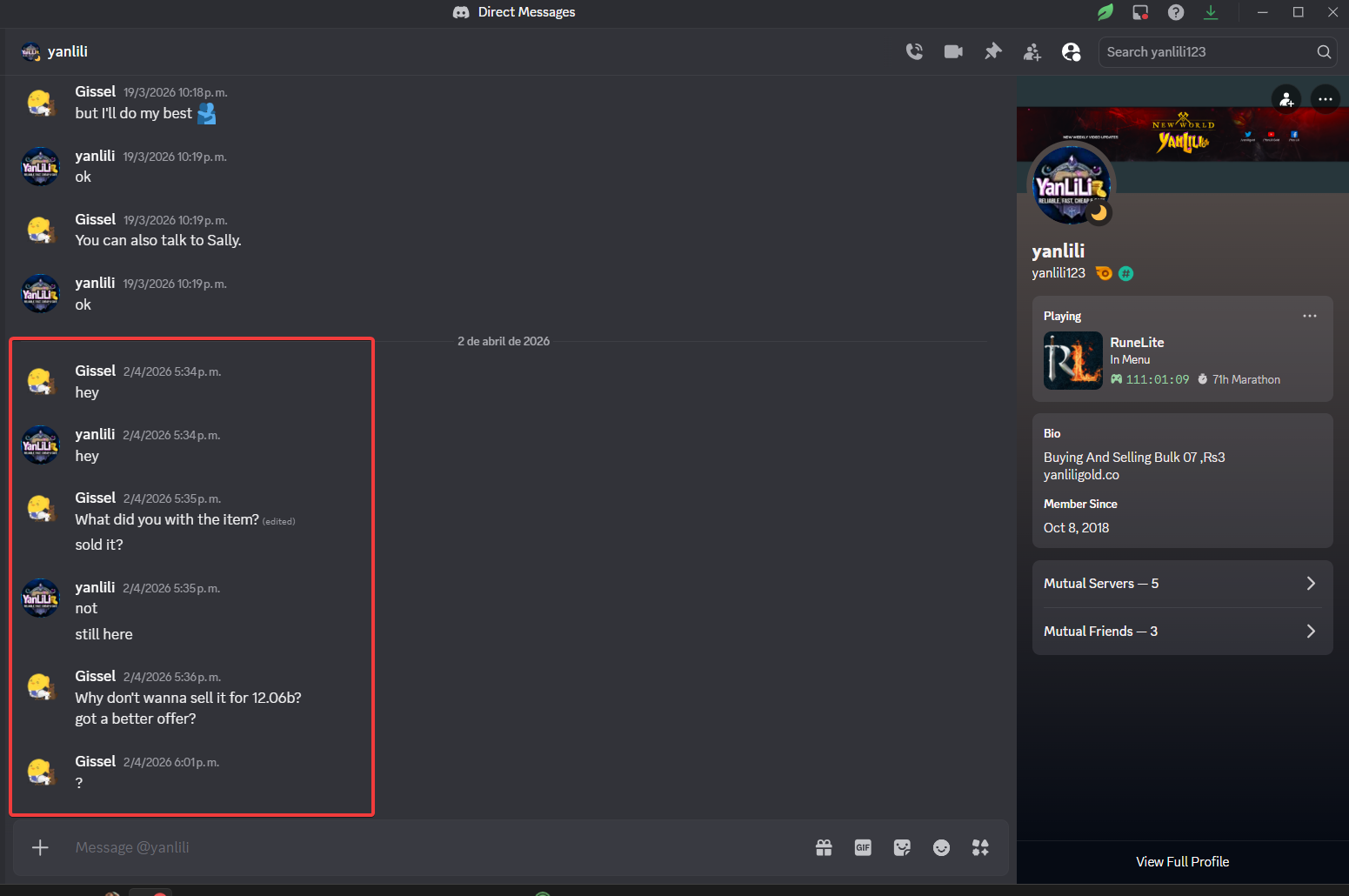The width and height of the screenshot is (1349, 896).
Task: Click message "What did you with the item?"
Action: tap(167, 519)
